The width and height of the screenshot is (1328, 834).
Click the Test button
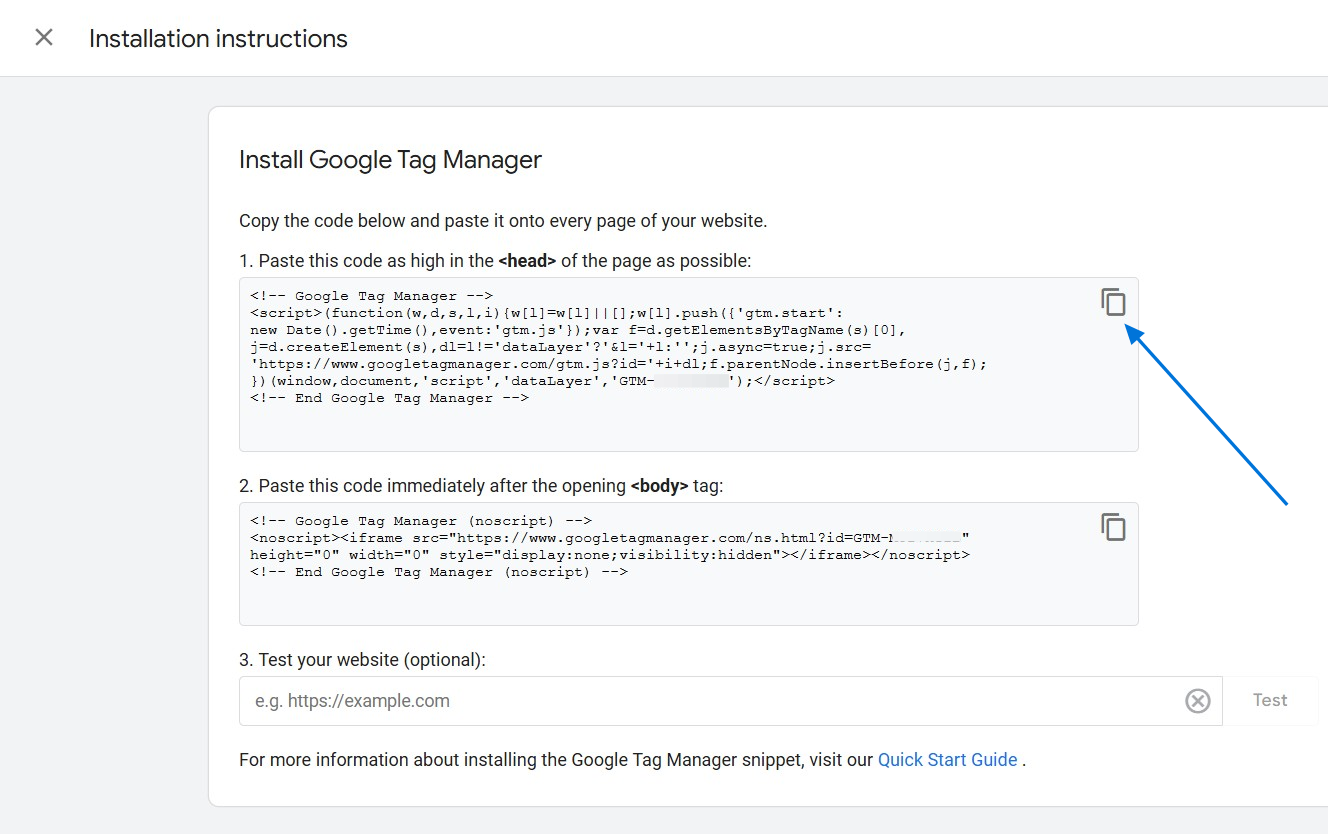tap(1270, 701)
